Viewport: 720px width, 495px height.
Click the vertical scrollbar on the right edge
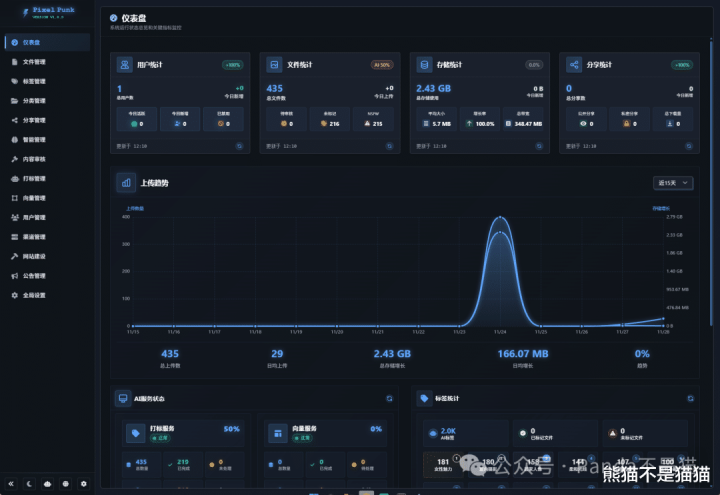(x=711, y=184)
